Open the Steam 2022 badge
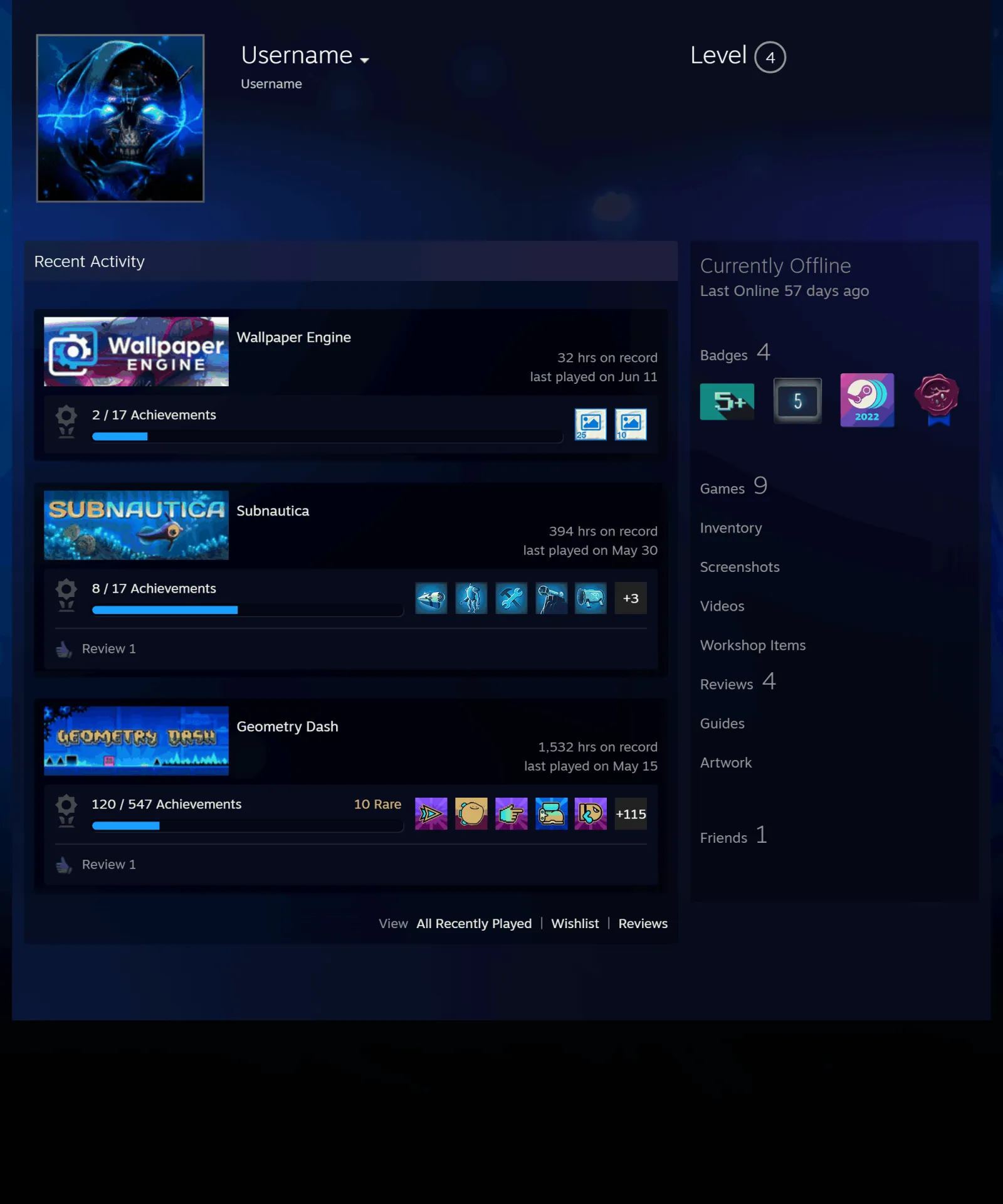The height and width of the screenshot is (1204, 1003). (x=867, y=400)
